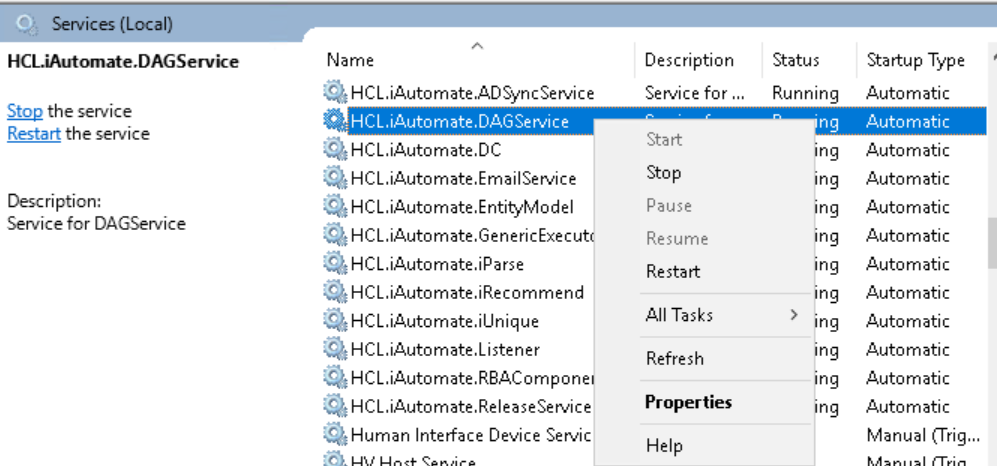Viewport: 997px width, 466px height.
Task: Click the 'Service for DAGService' description text
Action: click(96, 223)
